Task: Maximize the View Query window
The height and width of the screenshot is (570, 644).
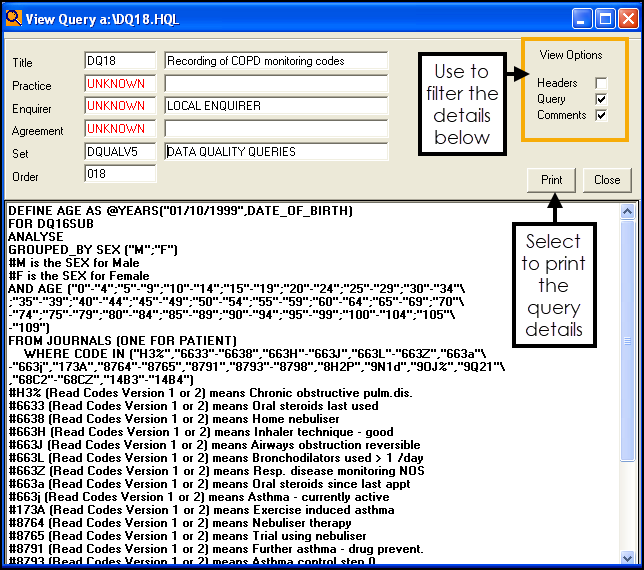Action: [605, 18]
